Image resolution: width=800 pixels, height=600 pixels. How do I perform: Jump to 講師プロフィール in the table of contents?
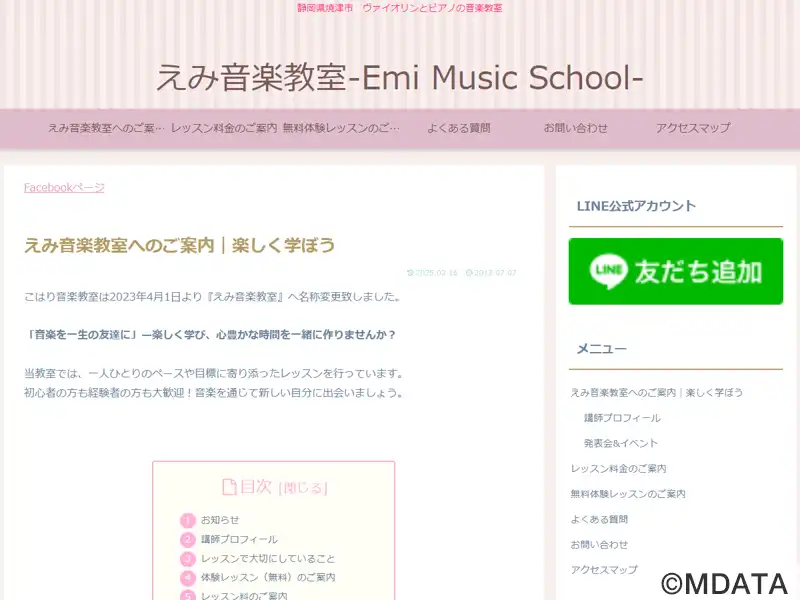[x=239, y=539]
